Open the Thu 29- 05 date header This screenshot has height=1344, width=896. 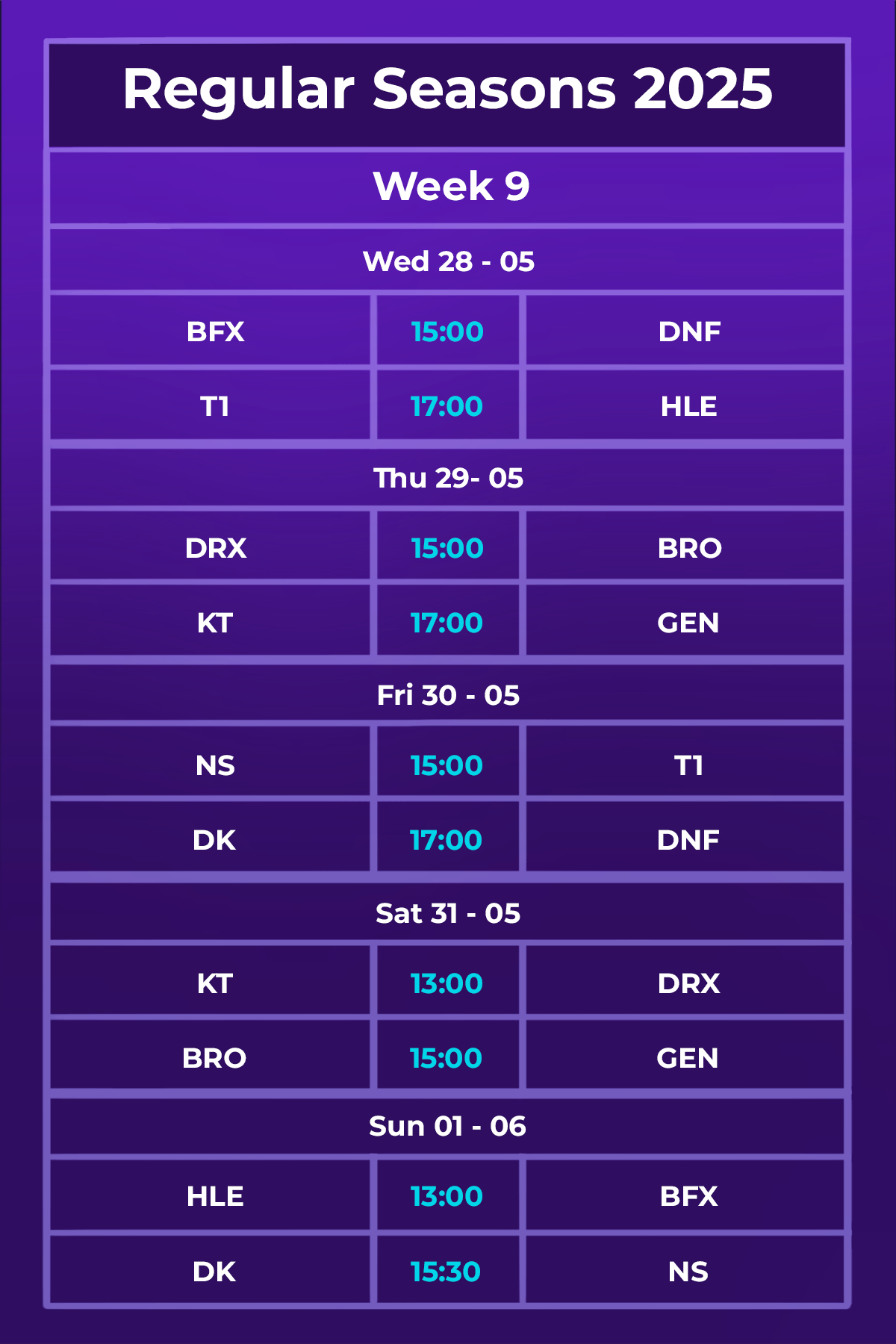click(x=448, y=478)
